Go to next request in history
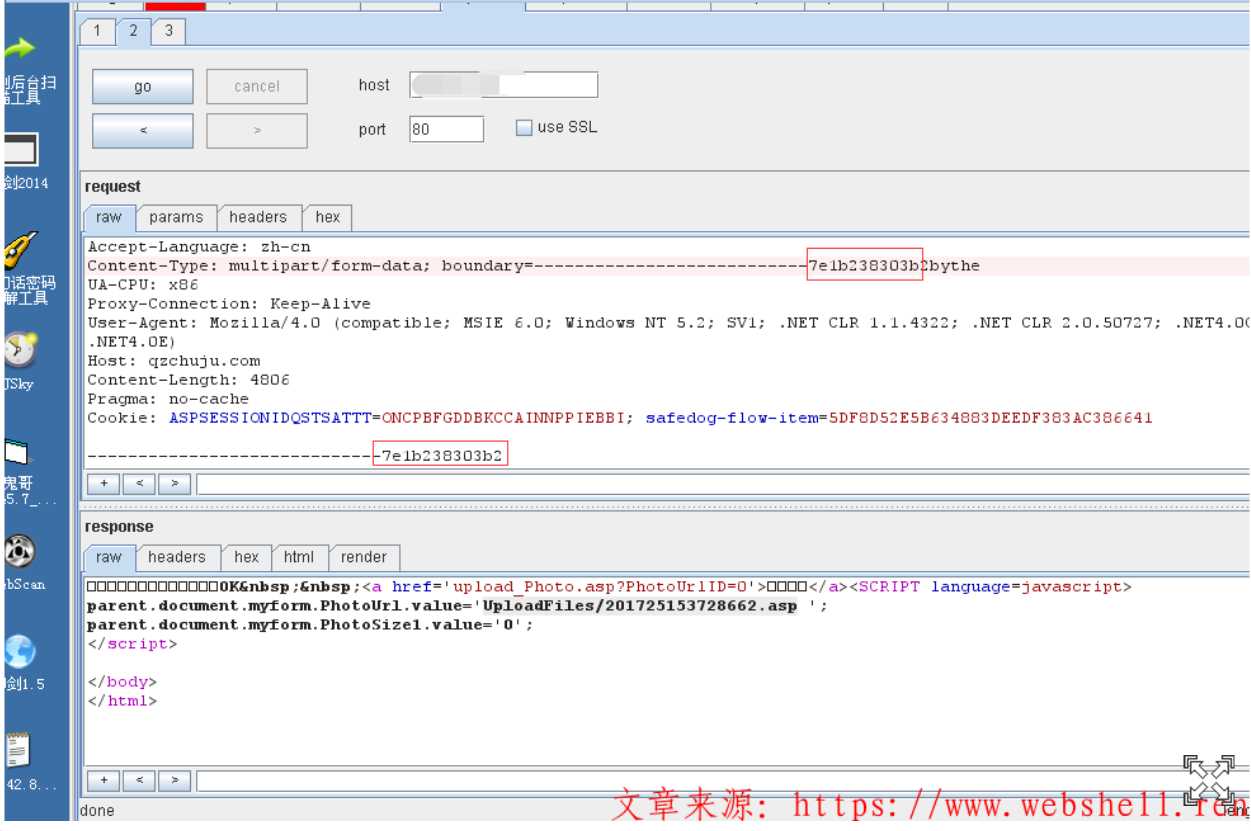This screenshot has width=1251, height=831. click(257, 131)
